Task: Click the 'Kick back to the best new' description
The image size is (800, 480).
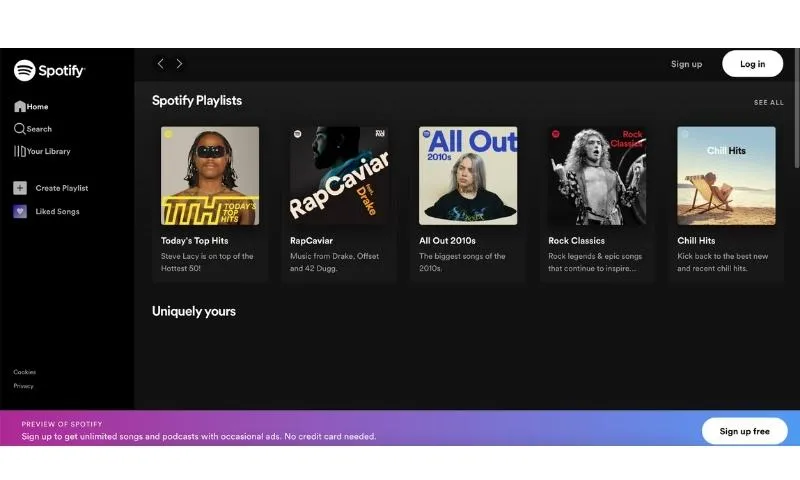Action: [x=722, y=262]
